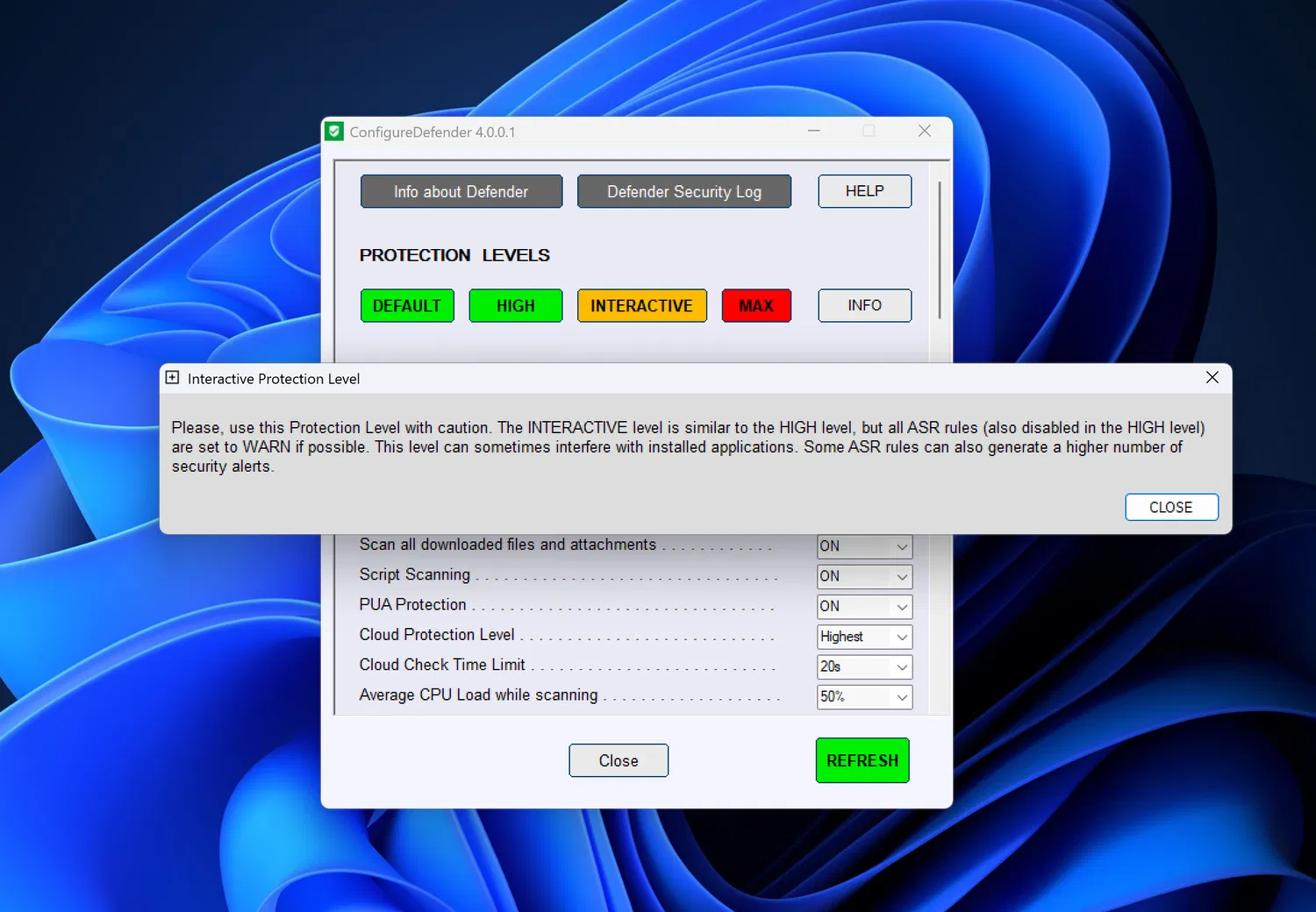Image resolution: width=1316 pixels, height=912 pixels.
Task: Set protection level to MAX
Action: [756, 305]
